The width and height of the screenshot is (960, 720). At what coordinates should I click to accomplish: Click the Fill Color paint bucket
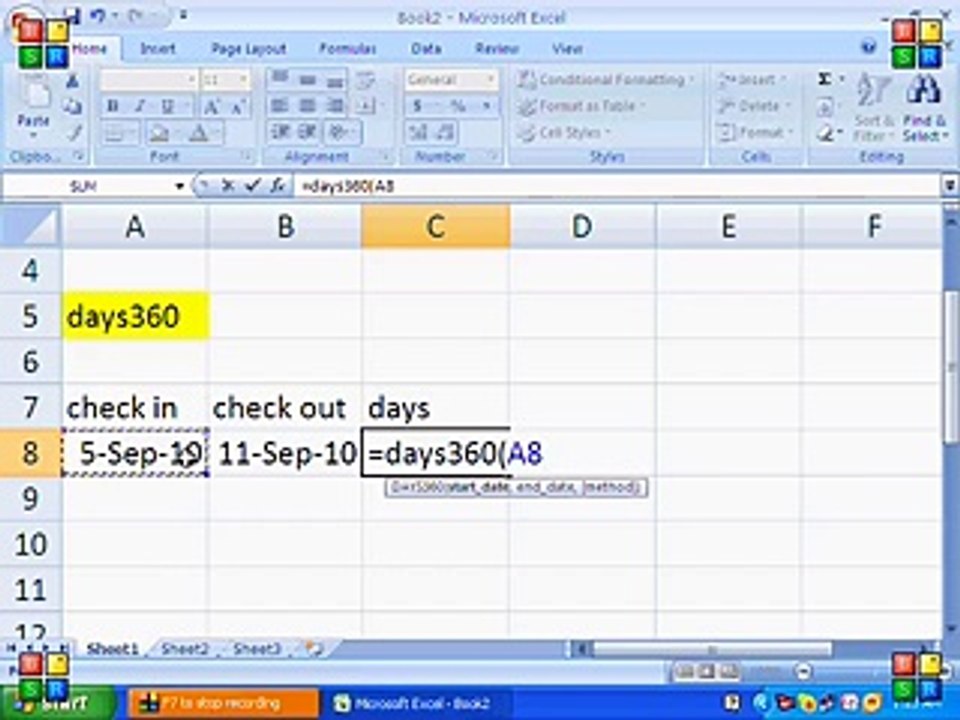pos(159,132)
